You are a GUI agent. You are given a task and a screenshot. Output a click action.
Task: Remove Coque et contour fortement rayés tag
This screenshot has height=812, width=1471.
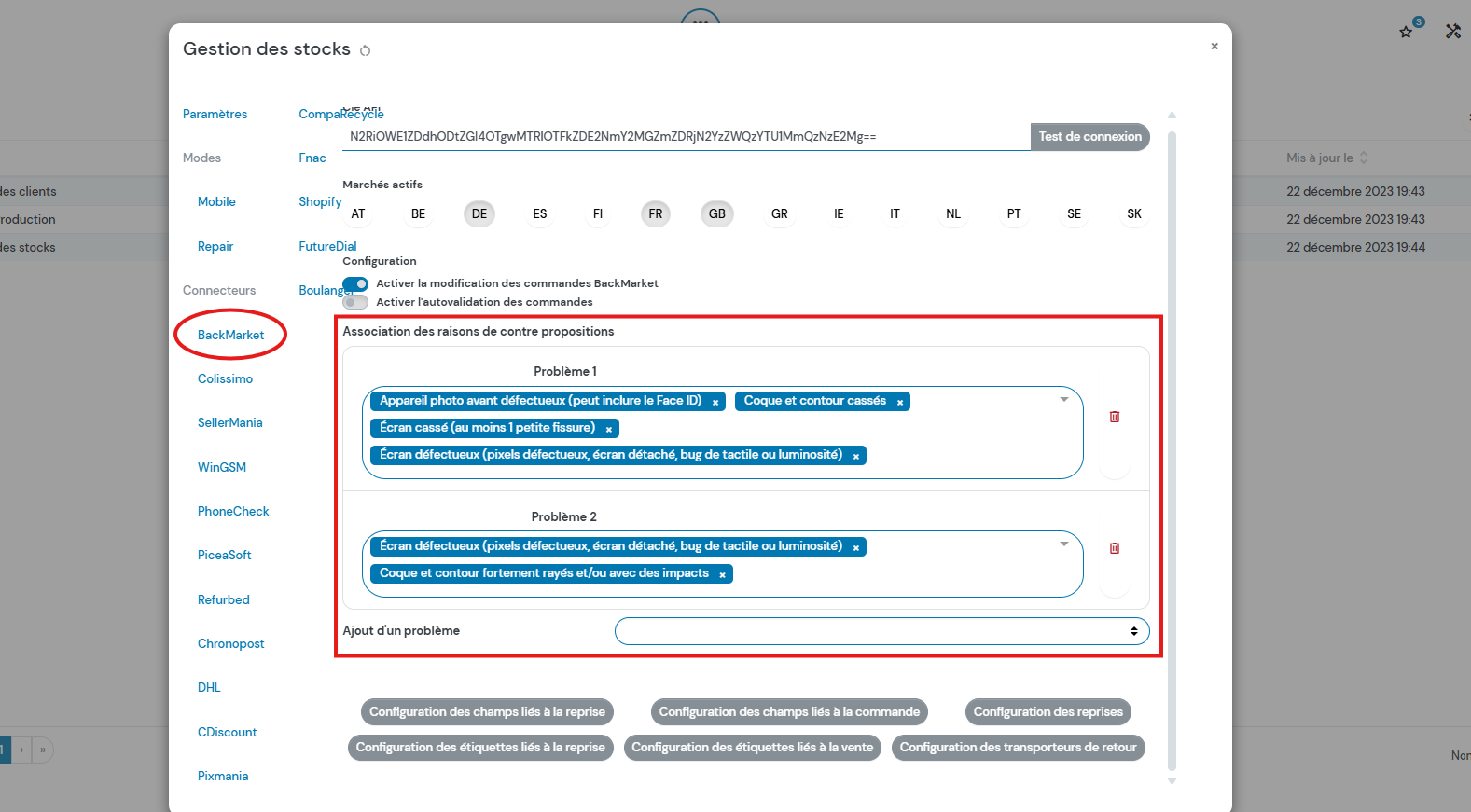(723, 575)
